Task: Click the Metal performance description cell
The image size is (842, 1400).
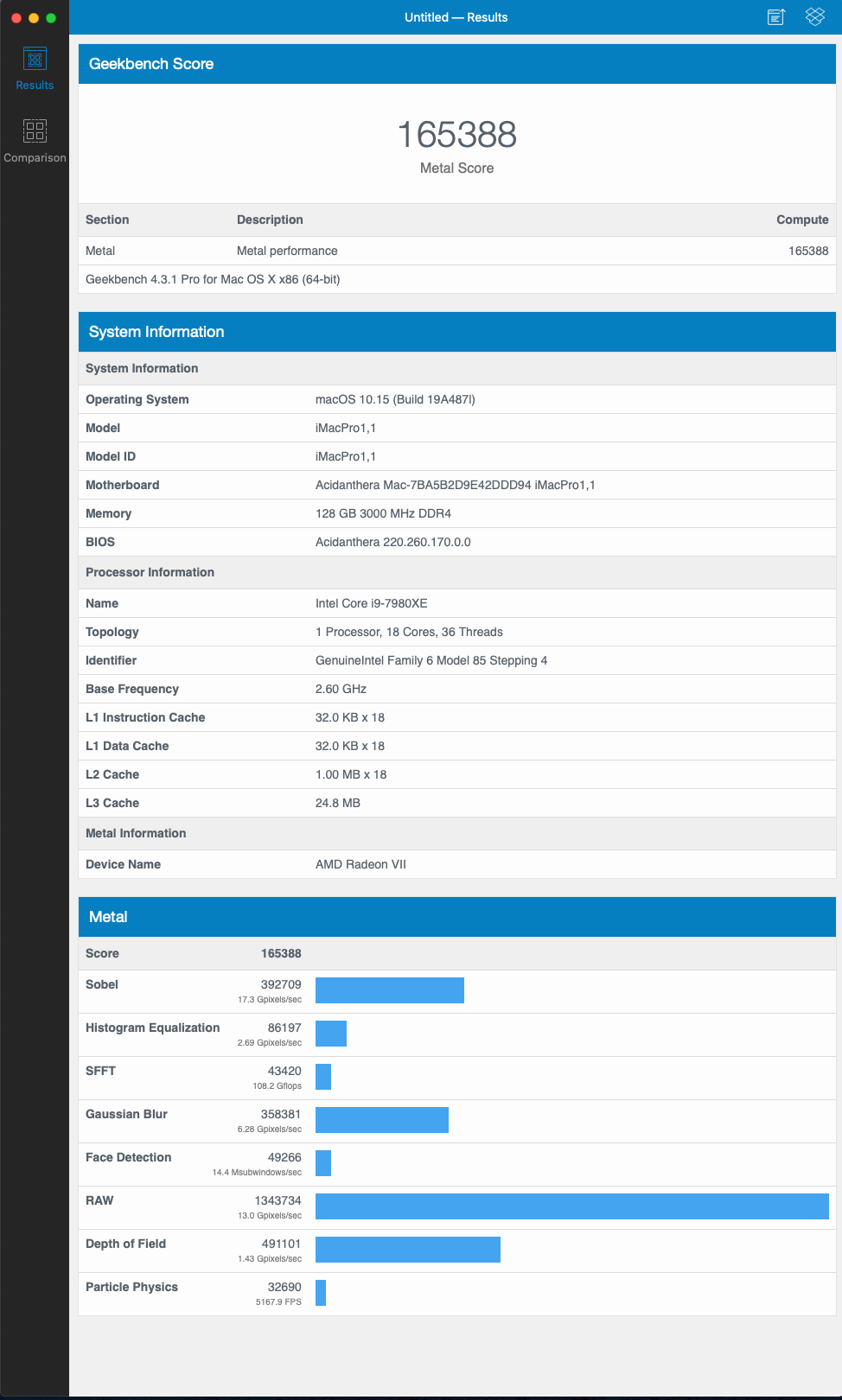Action: [287, 251]
